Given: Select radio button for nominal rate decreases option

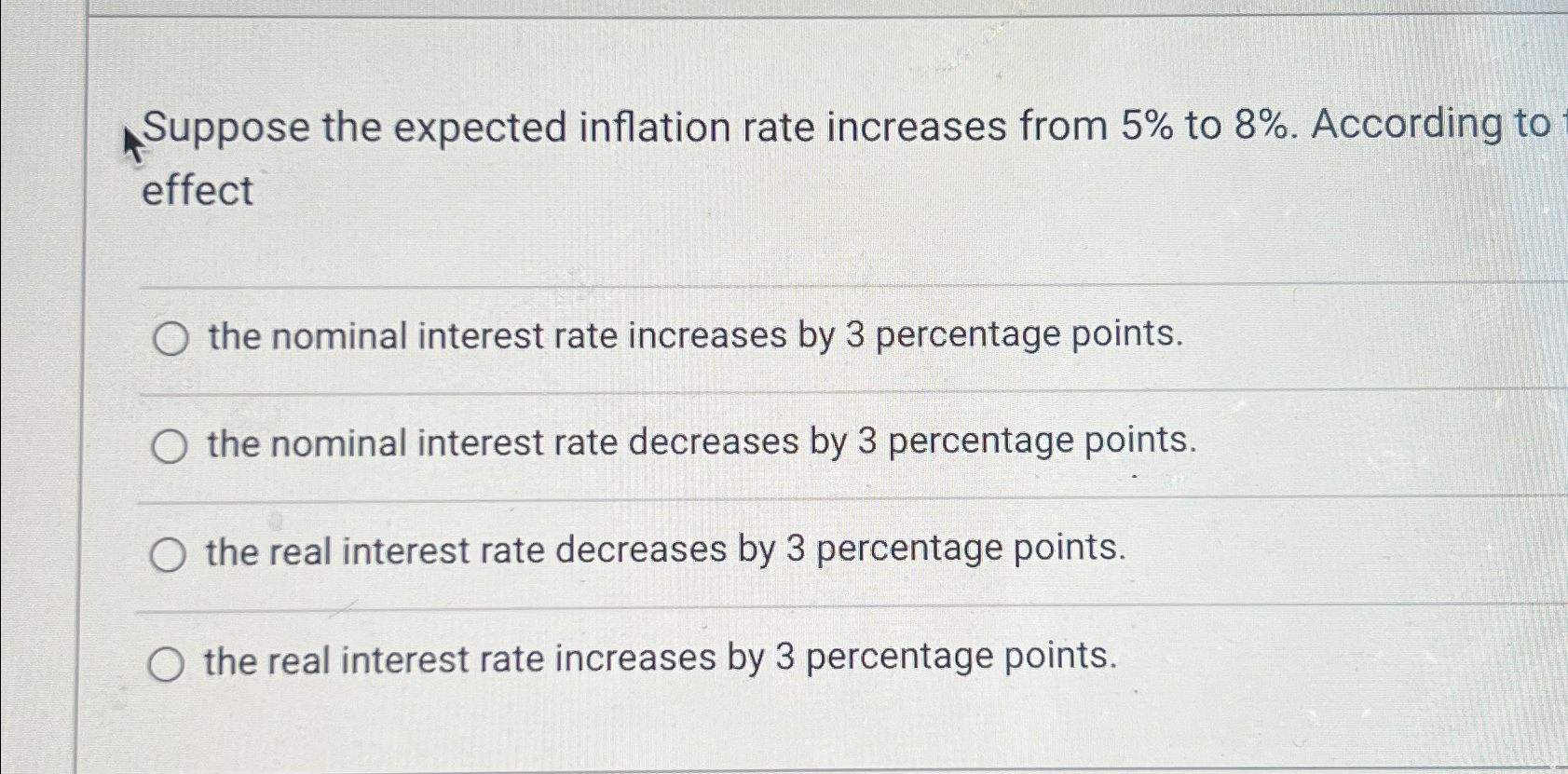Looking at the screenshot, I should (x=169, y=446).
